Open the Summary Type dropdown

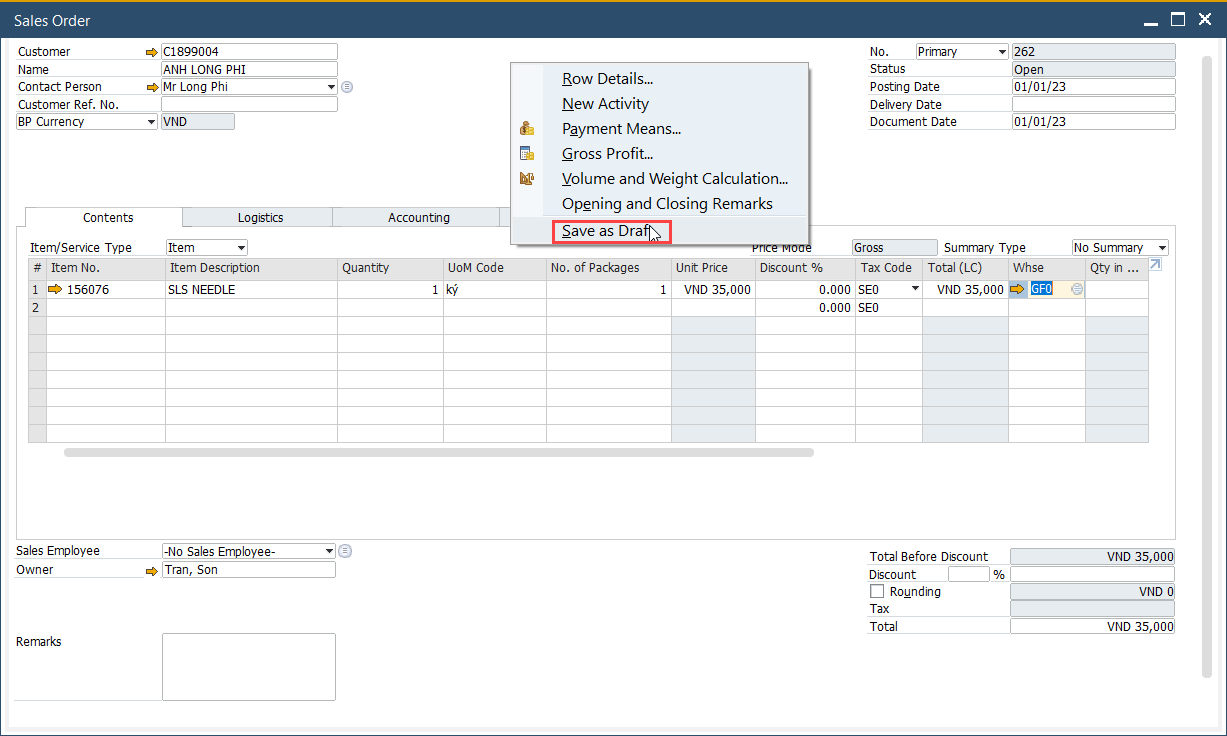[1161, 248]
